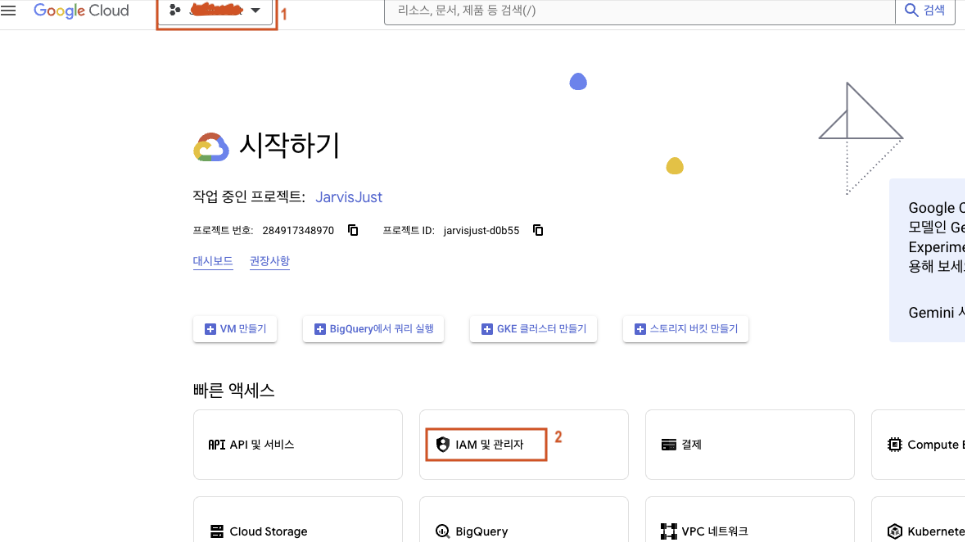Click the Gemini promo panel
The height and width of the screenshot is (542, 965).
pyautogui.click(x=927, y=260)
